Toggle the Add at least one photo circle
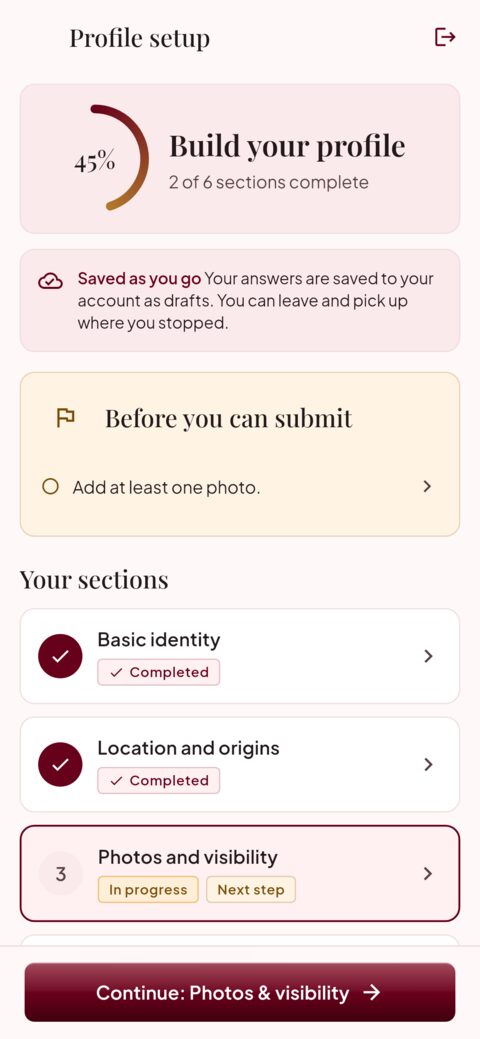The height and width of the screenshot is (1039, 480). pyautogui.click(x=50, y=487)
